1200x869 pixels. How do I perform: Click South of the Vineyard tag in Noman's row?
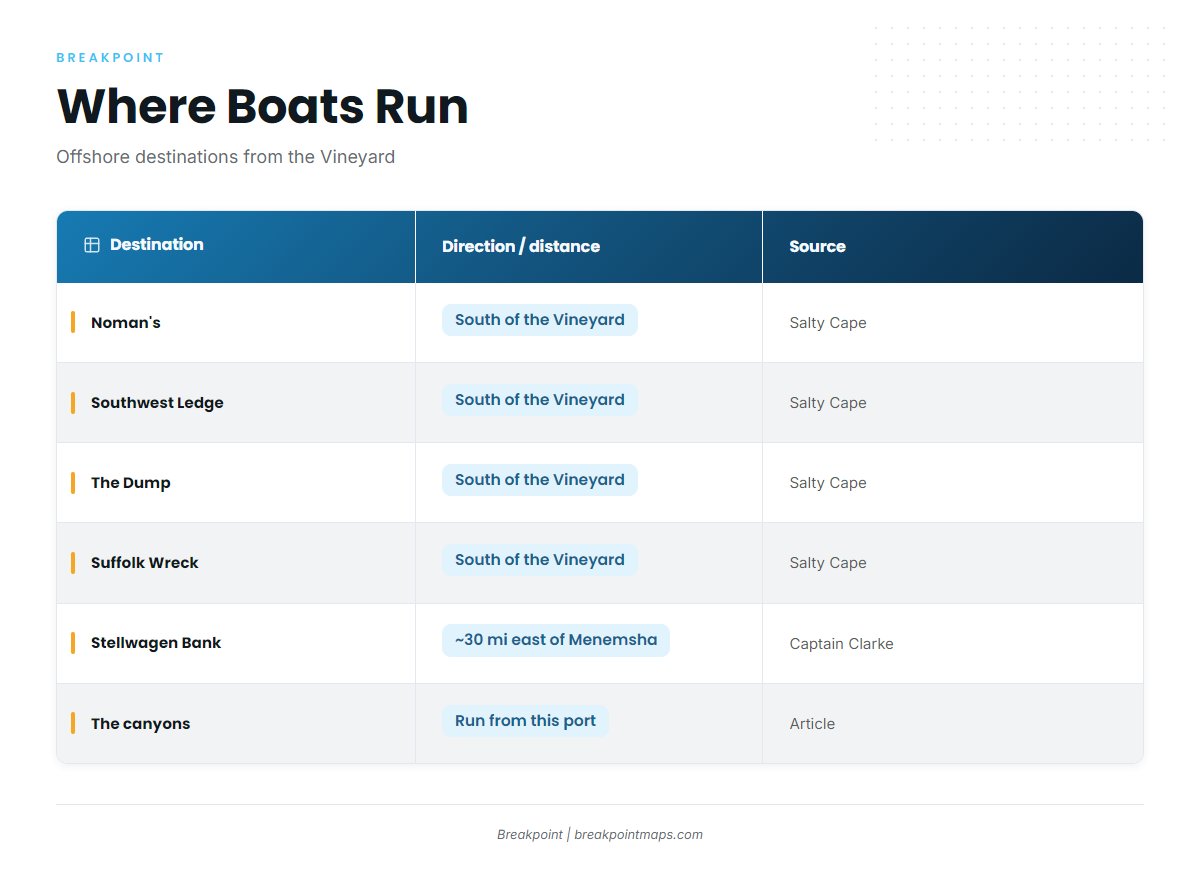[x=540, y=320]
